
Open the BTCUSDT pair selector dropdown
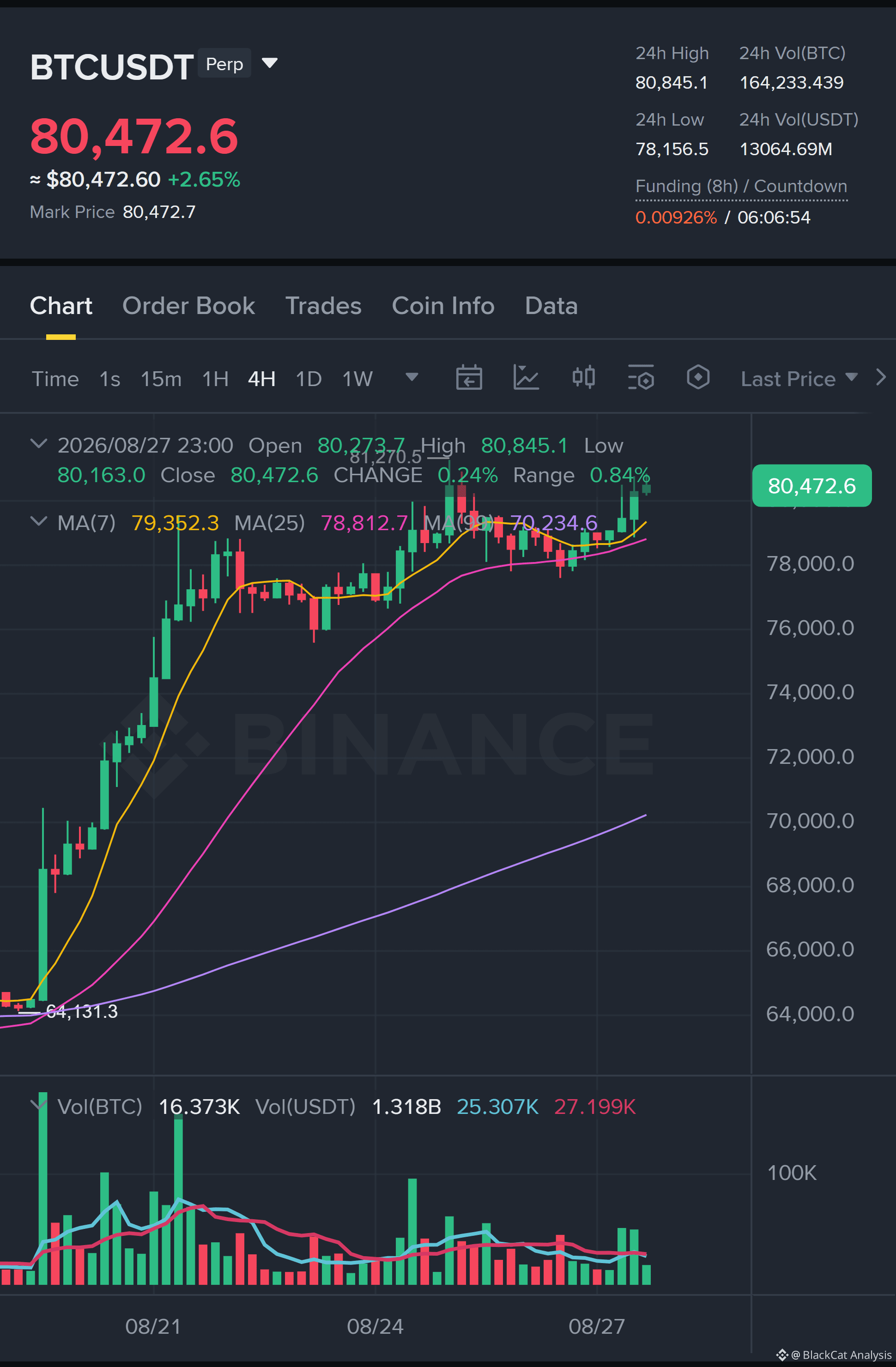(269, 63)
